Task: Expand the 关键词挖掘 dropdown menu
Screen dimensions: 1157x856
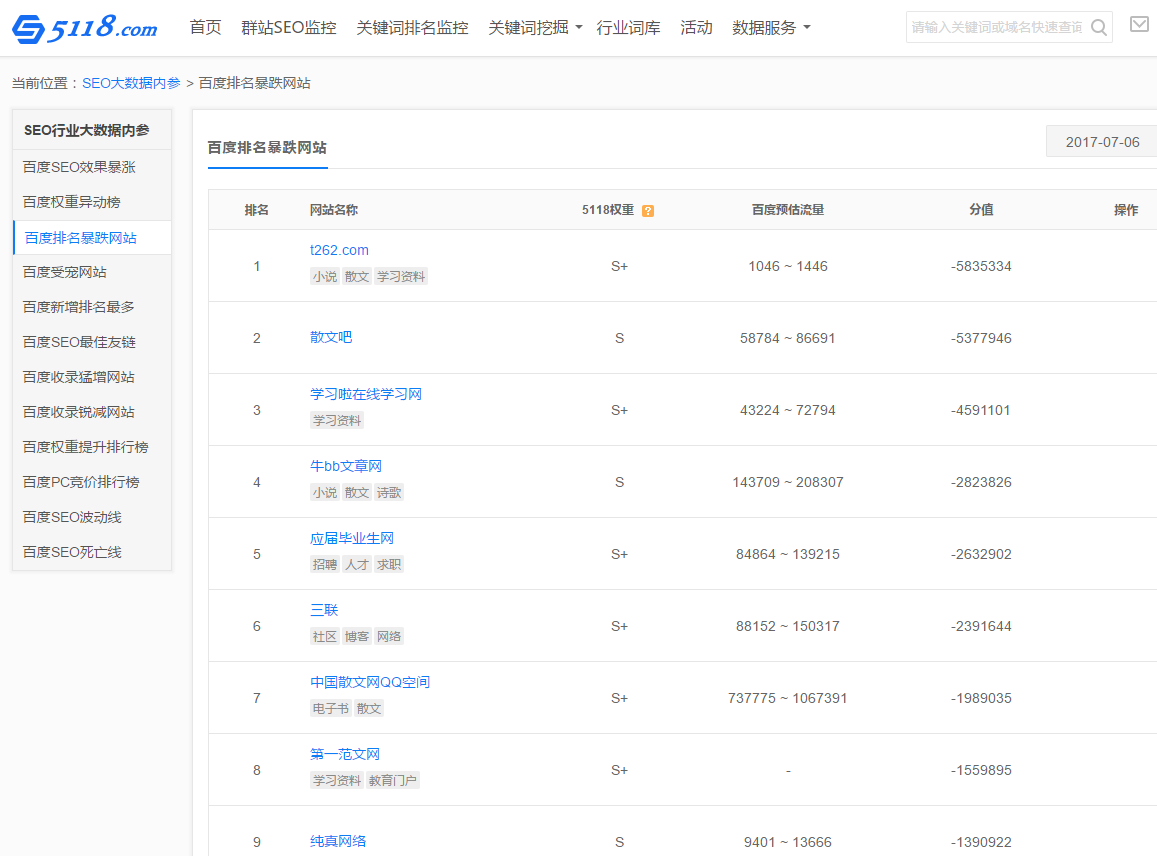Action: coord(535,28)
